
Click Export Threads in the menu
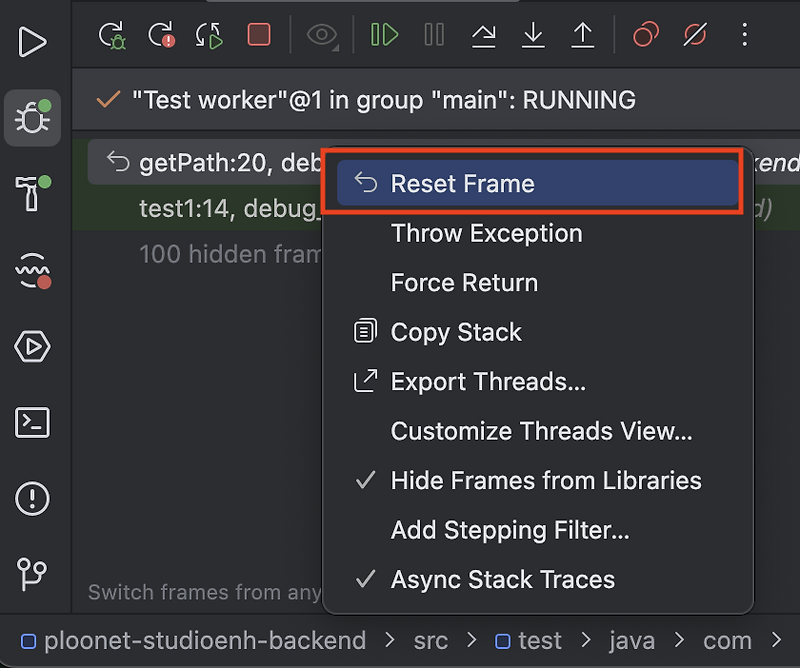[x=470, y=381]
